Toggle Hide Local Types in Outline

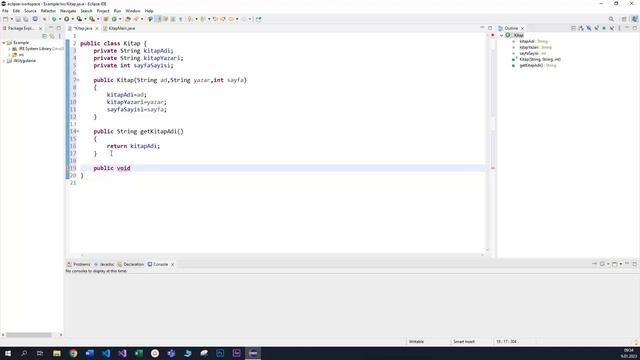612,28
